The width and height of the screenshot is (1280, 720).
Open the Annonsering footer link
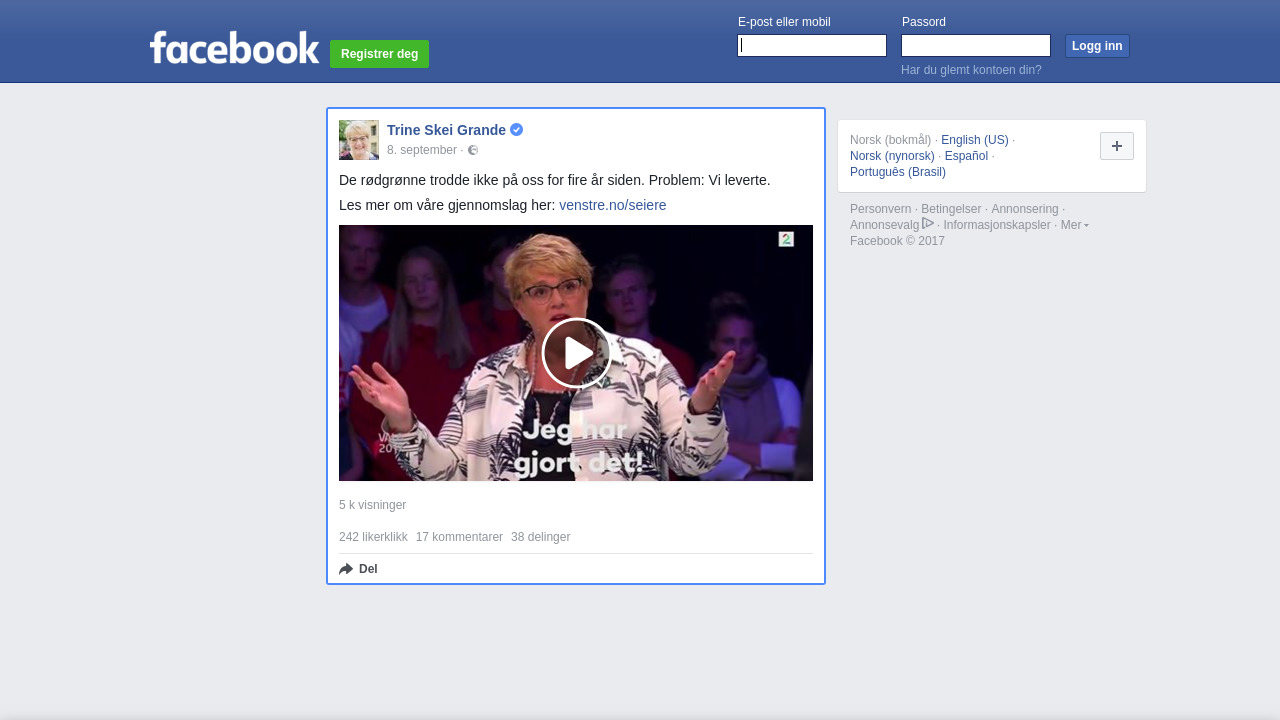[x=1025, y=209]
